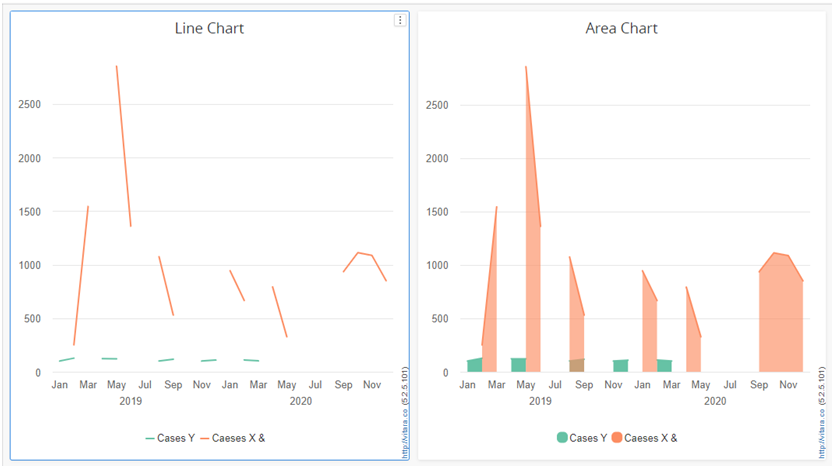834x468 pixels.
Task: Open vitara.co link beside the Area Chart
Action: [x=820, y=410]
